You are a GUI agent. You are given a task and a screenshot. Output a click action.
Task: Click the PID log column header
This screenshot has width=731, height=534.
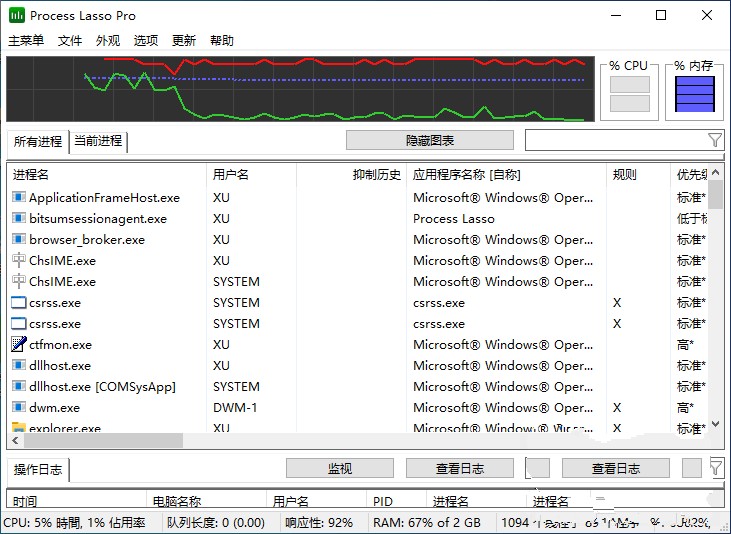[x=396, y=501]
